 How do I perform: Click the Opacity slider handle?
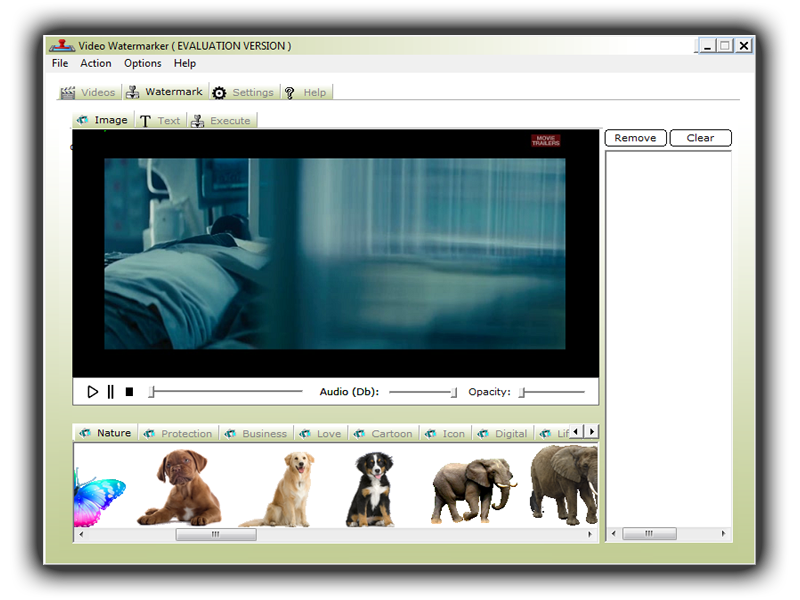click(522, 392)
